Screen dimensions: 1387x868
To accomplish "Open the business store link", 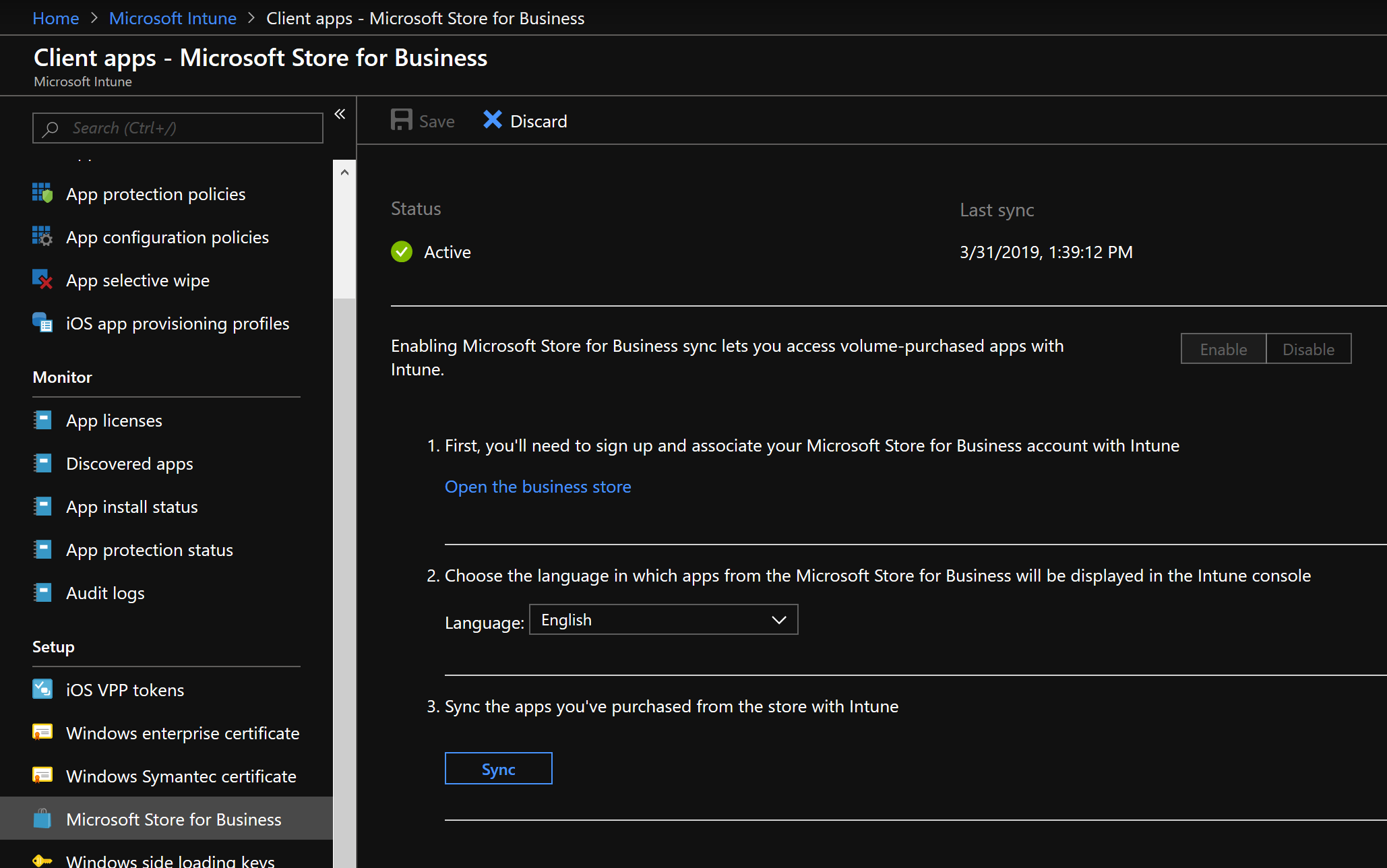I will [x=538, y=486].
